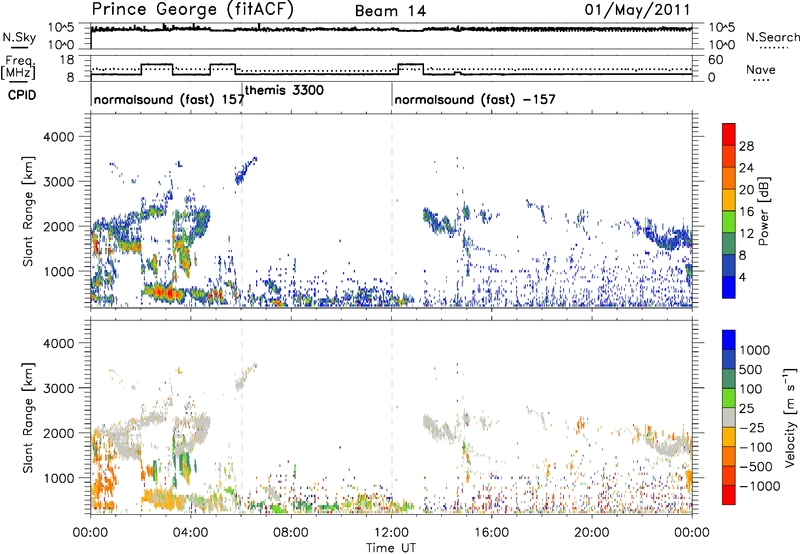800x554 pixels.
Task: Click the '20:00' time tick label
Action: [592, 533]
